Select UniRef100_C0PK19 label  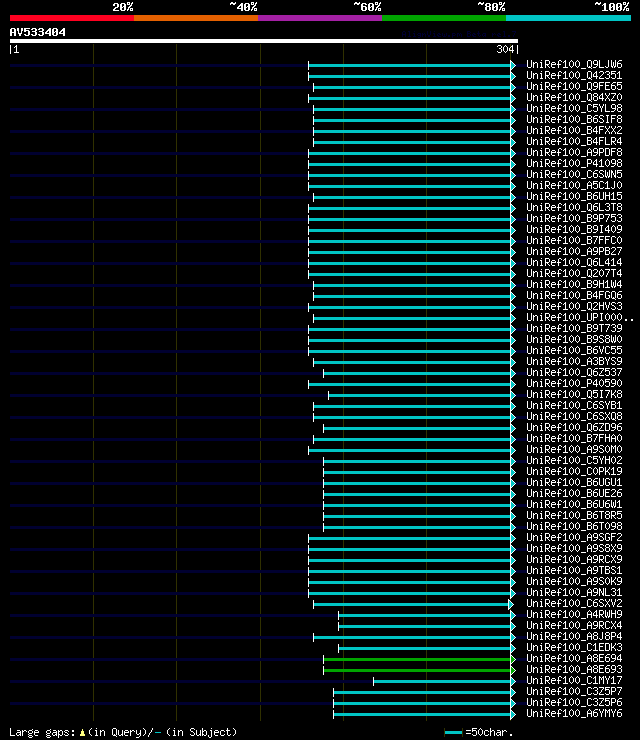(574, 471)
